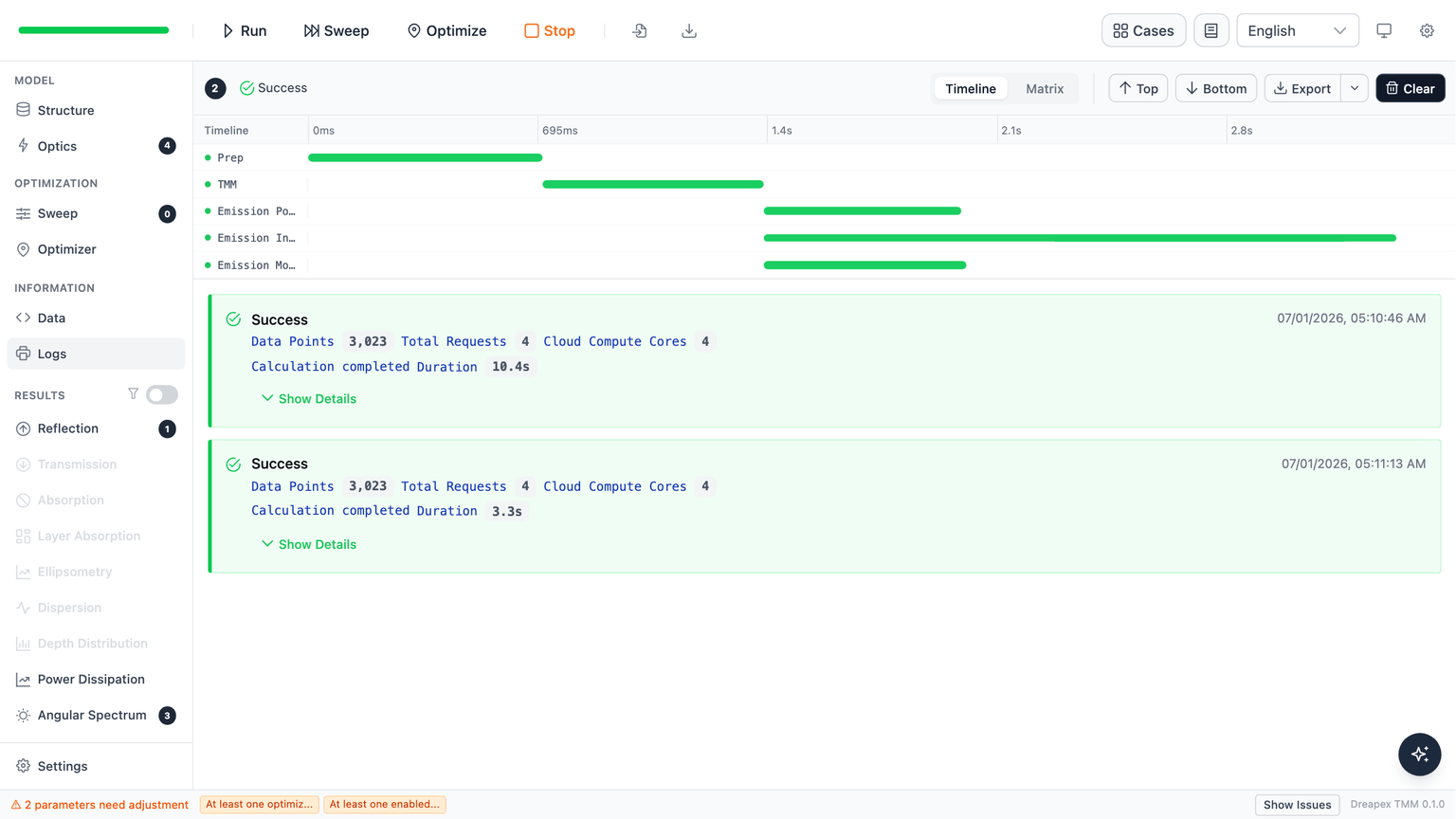Screen dimensions: 1456x819
Task: Open the settings gear icon top right
Action: pos(1427,30)
